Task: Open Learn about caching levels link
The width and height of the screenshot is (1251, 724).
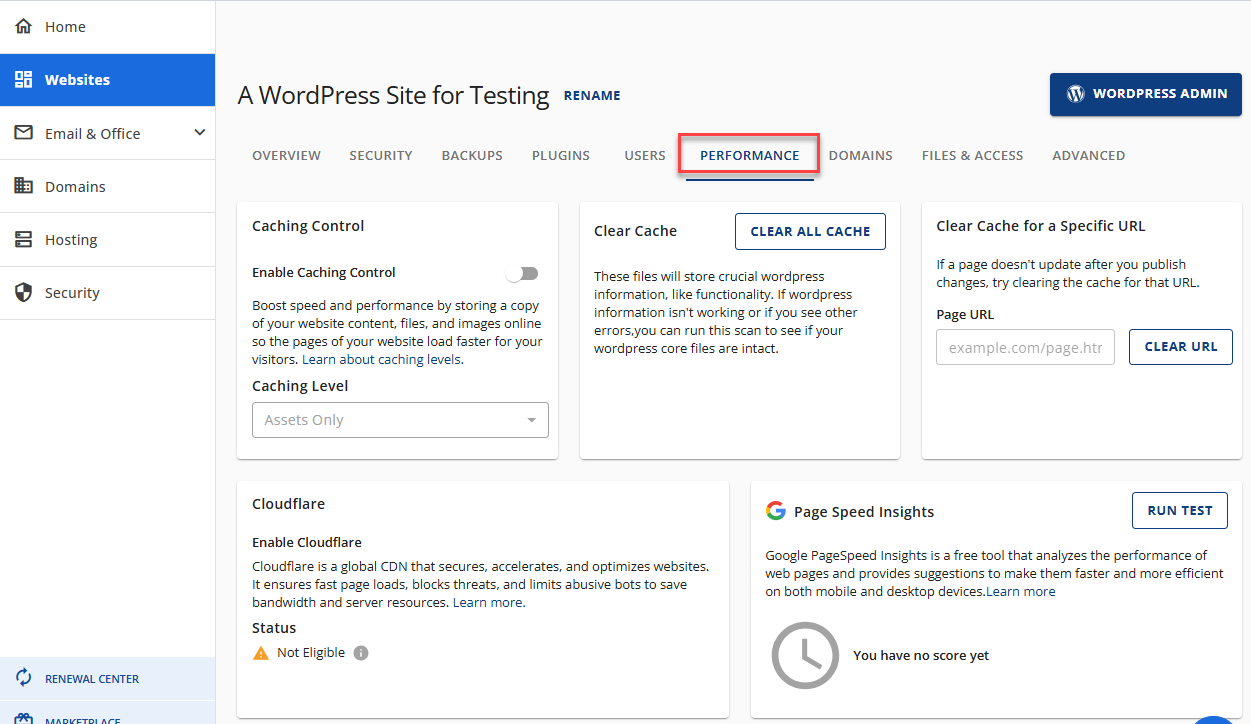Action: tap(382, 359)
